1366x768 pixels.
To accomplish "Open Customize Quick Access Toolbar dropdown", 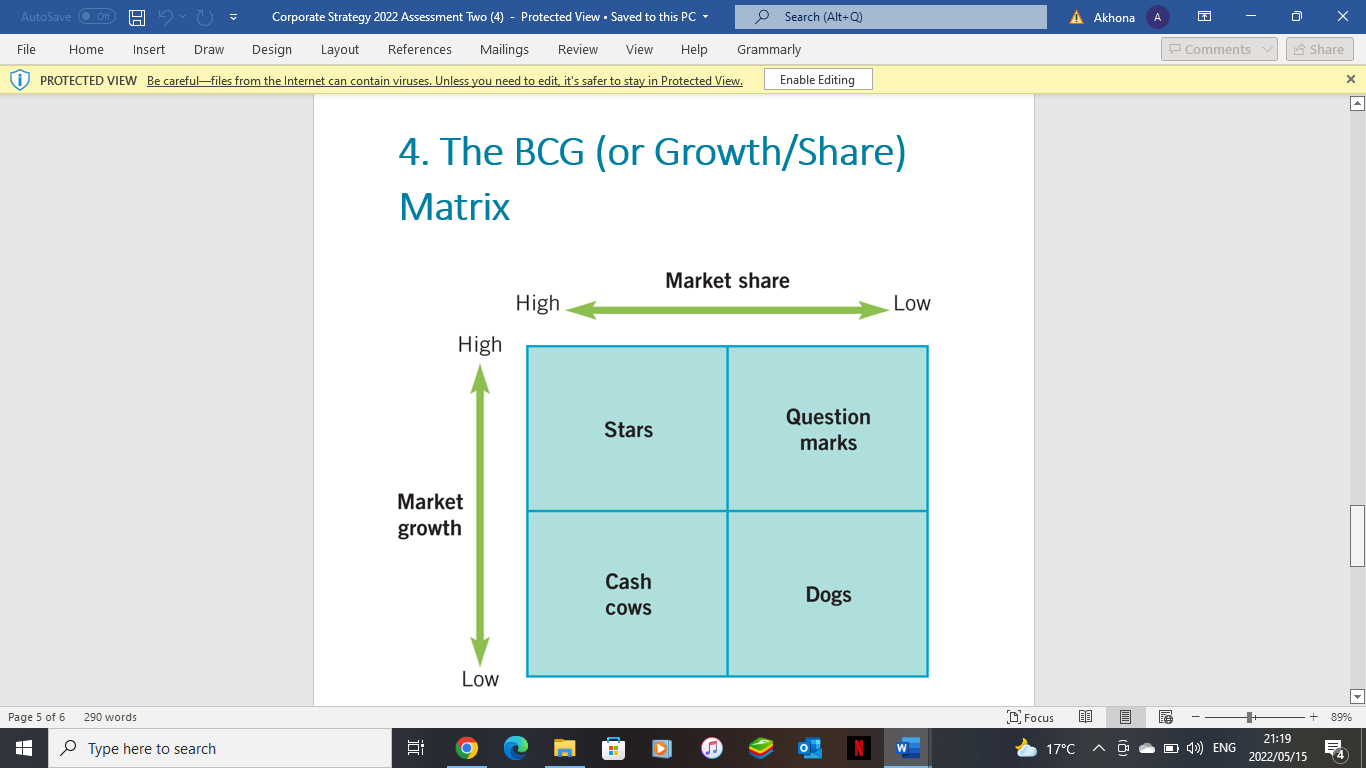I will pos(233,17).
